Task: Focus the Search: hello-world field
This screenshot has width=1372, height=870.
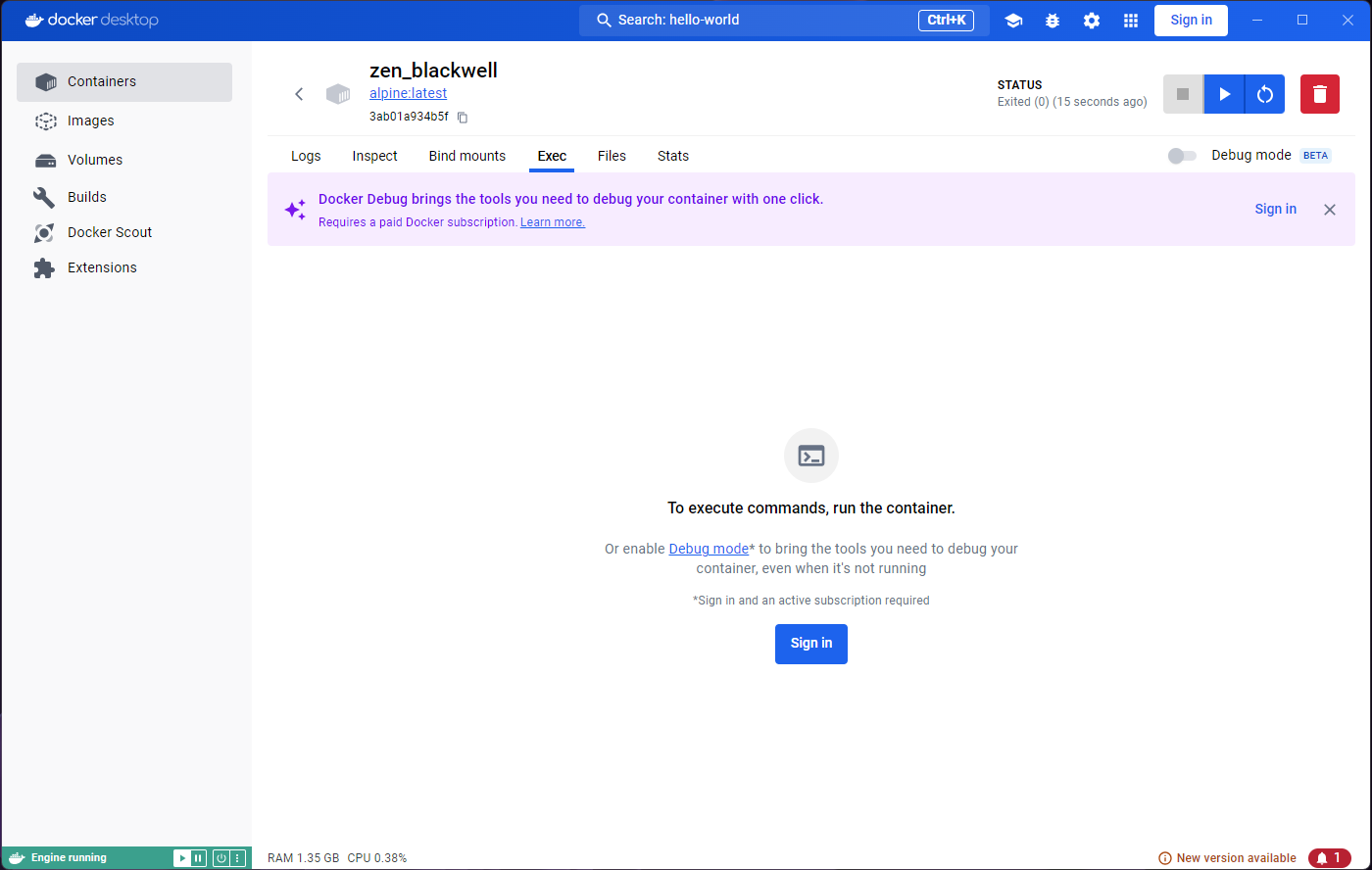Action: click(x=784, y=21)
